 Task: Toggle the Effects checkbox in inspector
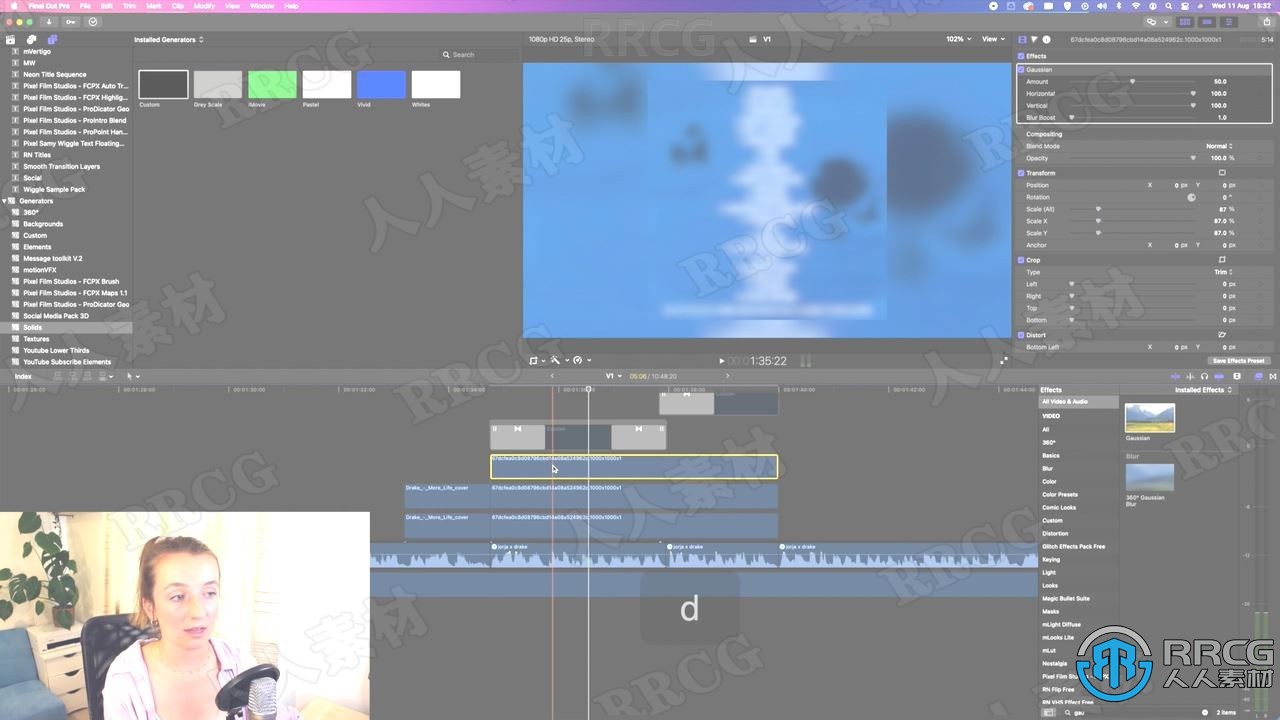pos(1021,56)
